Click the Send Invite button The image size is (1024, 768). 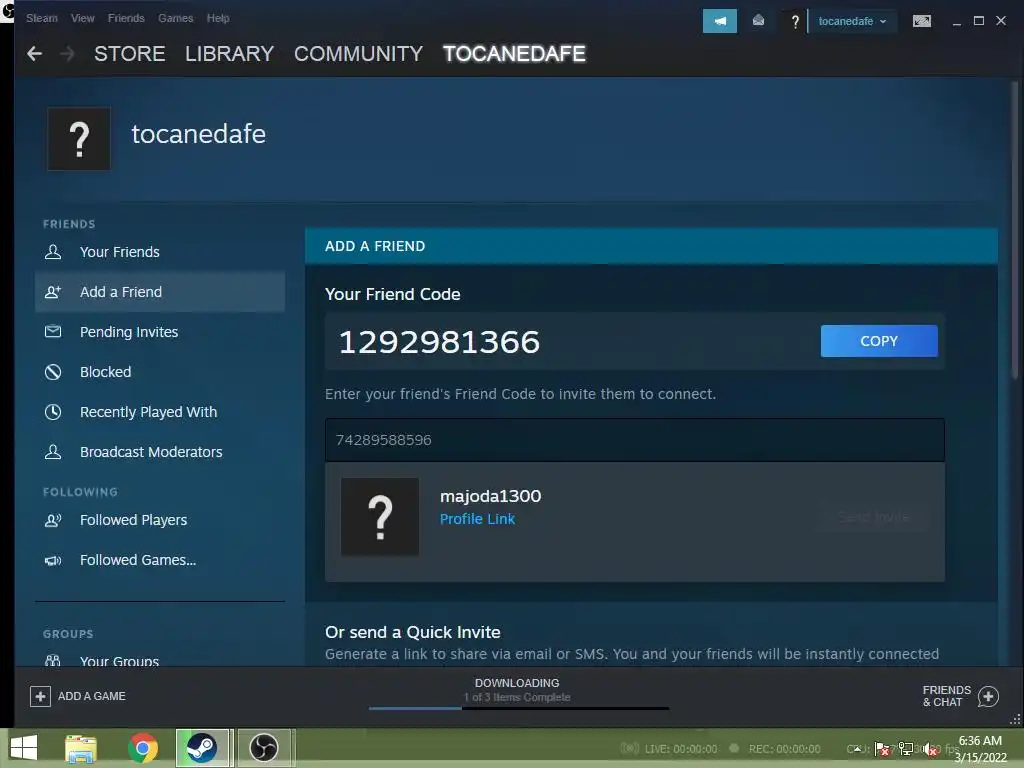click(874, 517)
